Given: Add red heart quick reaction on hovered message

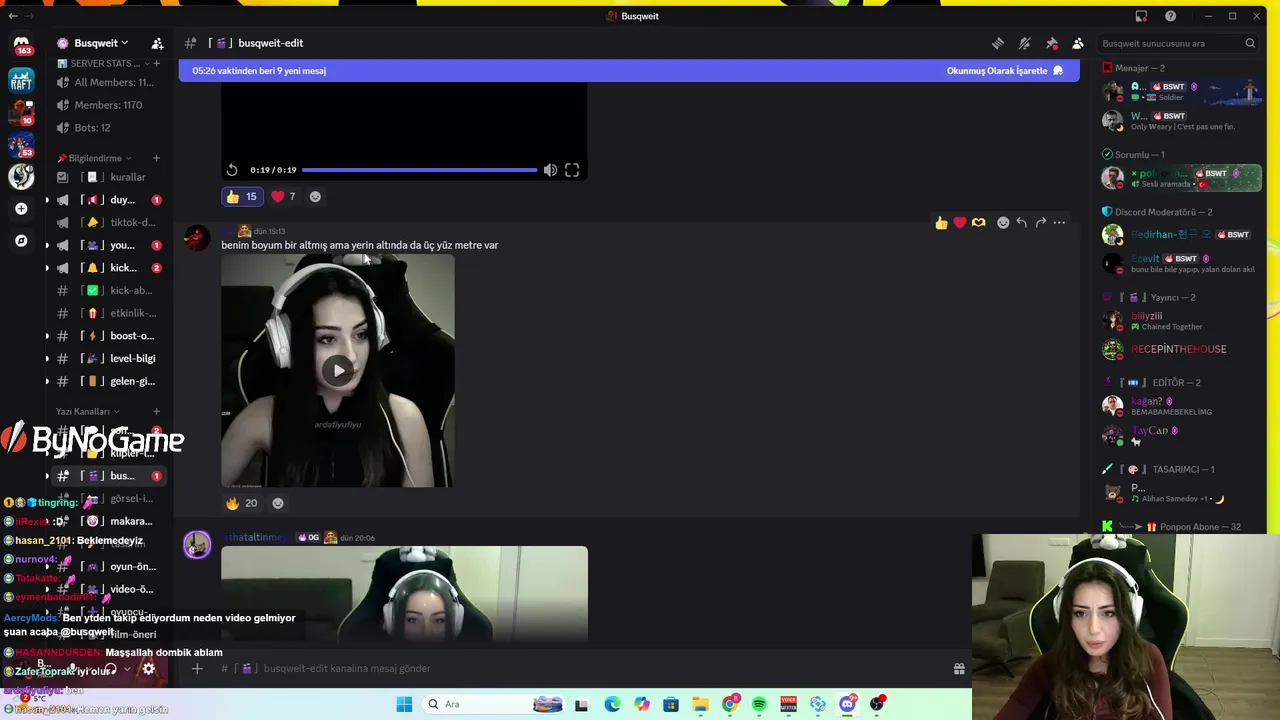Looking at the screenshot, I should click(x=960, y=223).
